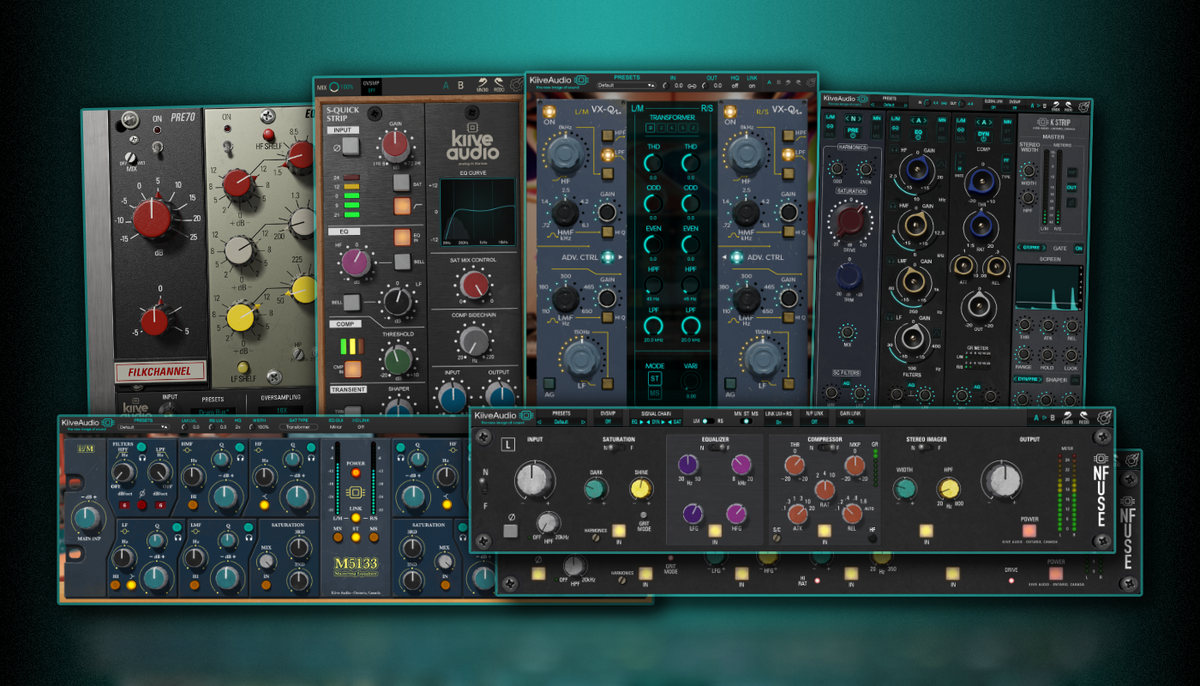Click the R/S ADV. CTRL glowing button in VX-Q
1200x686 pixels.
pos(736,257)
